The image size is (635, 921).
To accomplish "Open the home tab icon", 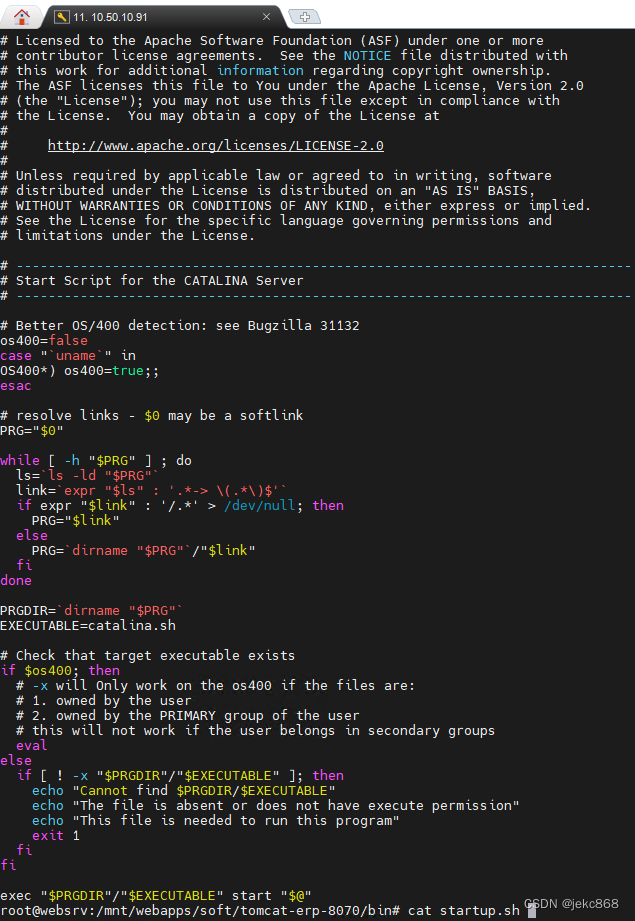I will (x=22, y=16).
